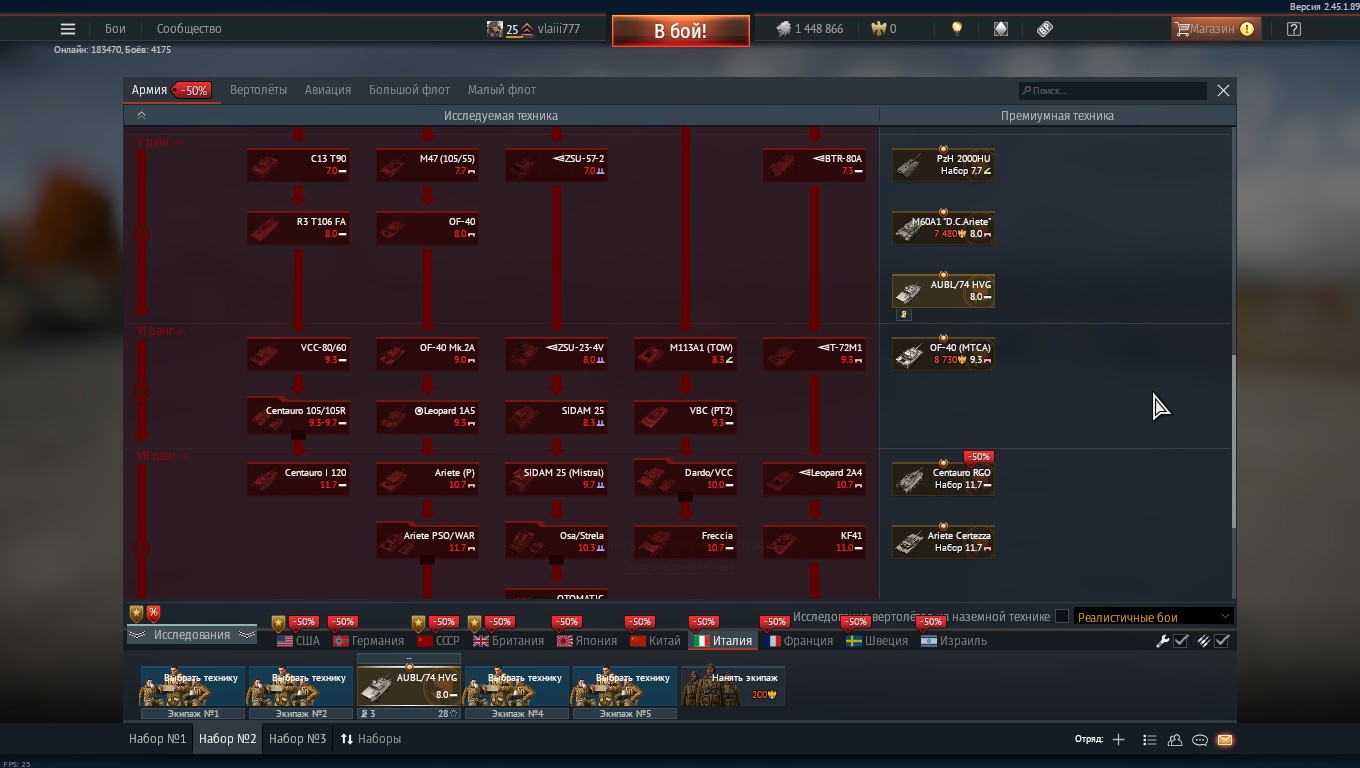This screenshot has height=768, width=1360.
Task: Select the Leopard 2A4 vehicle
Action: point(814,479)
